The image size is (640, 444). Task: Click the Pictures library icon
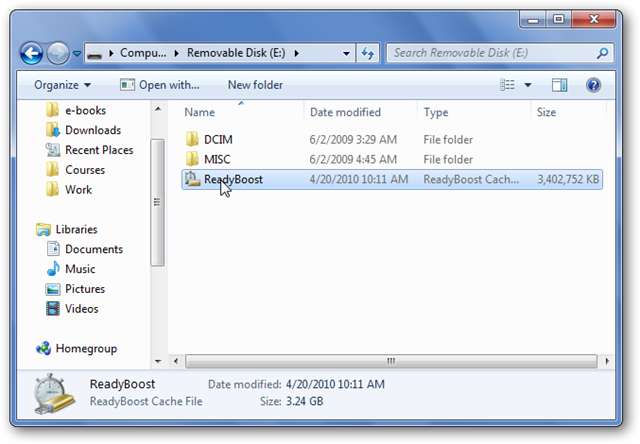tap(53, 289)
